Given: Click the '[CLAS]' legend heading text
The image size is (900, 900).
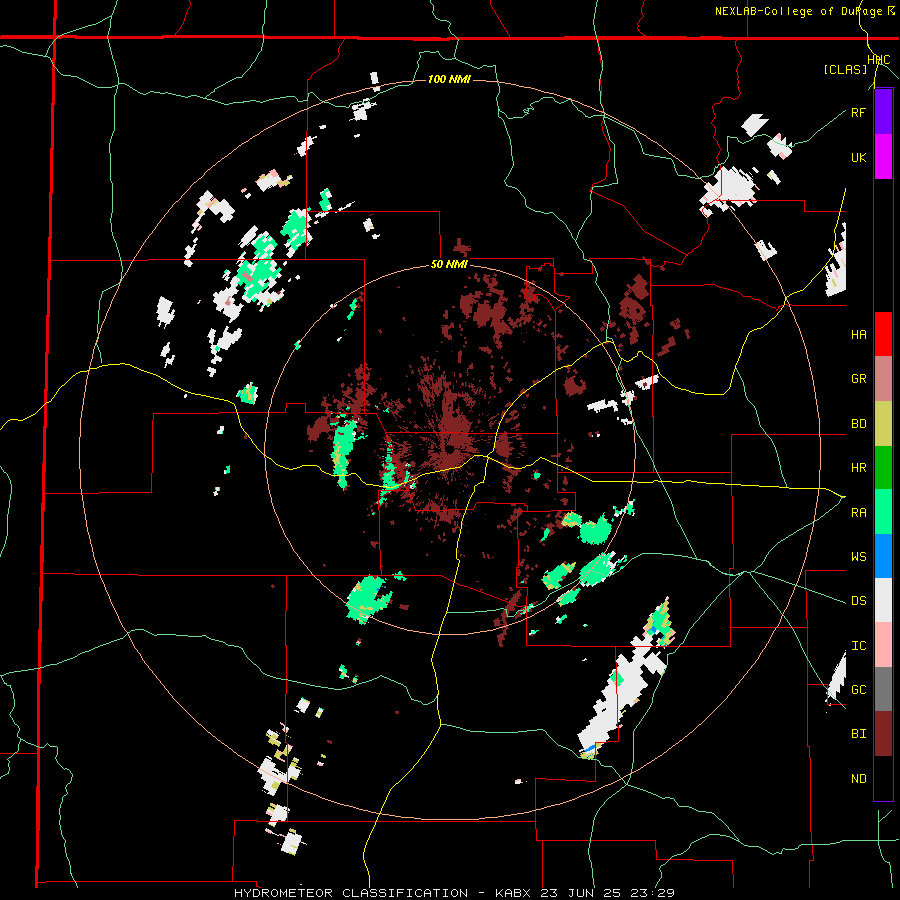Looking at the screenshot, I should point(845,69).
